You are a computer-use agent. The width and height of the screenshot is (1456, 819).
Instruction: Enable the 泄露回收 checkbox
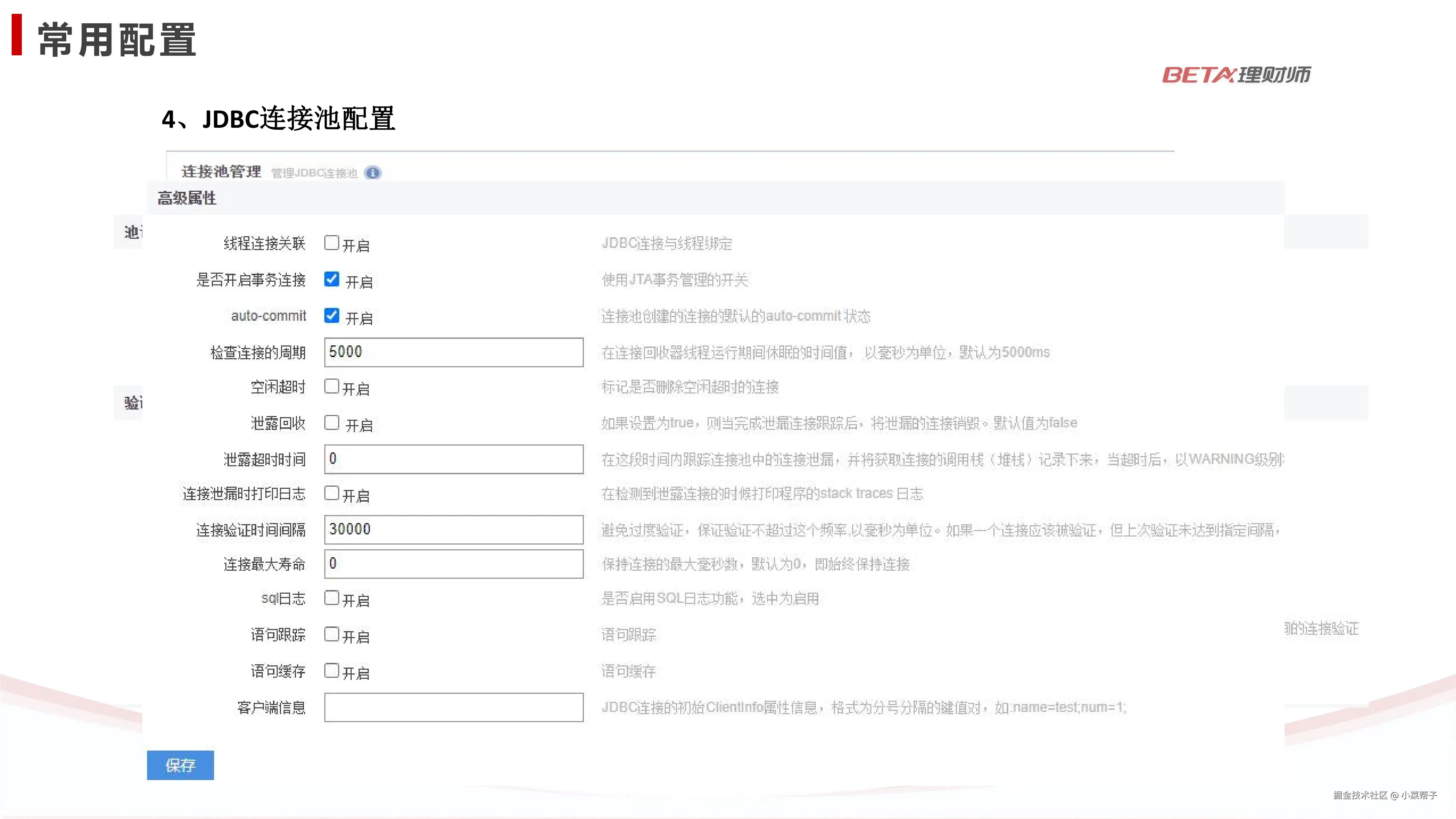point(332,423)
